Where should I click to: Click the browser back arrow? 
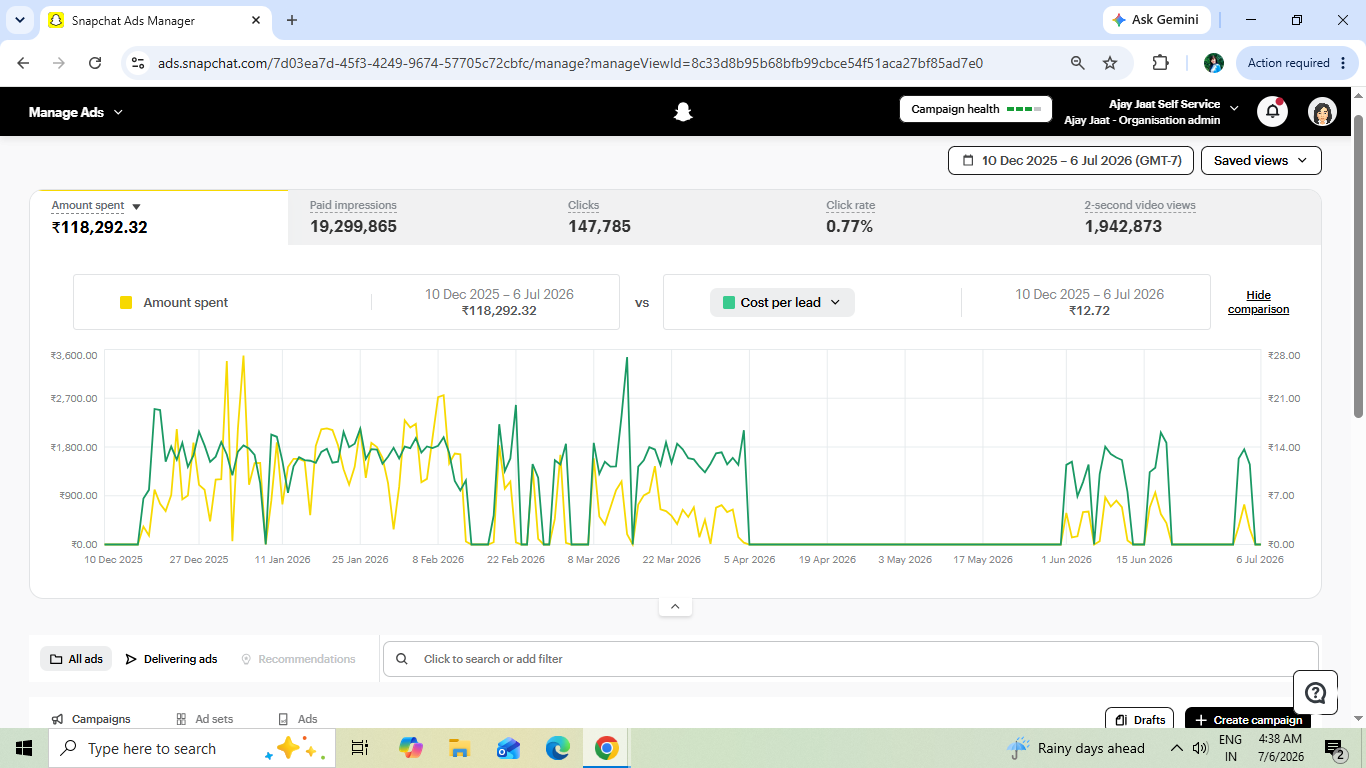pos(23,63)
